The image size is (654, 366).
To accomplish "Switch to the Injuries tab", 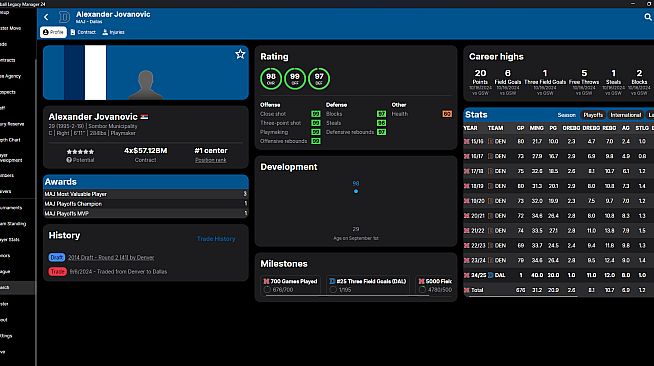I will point(113,32).
